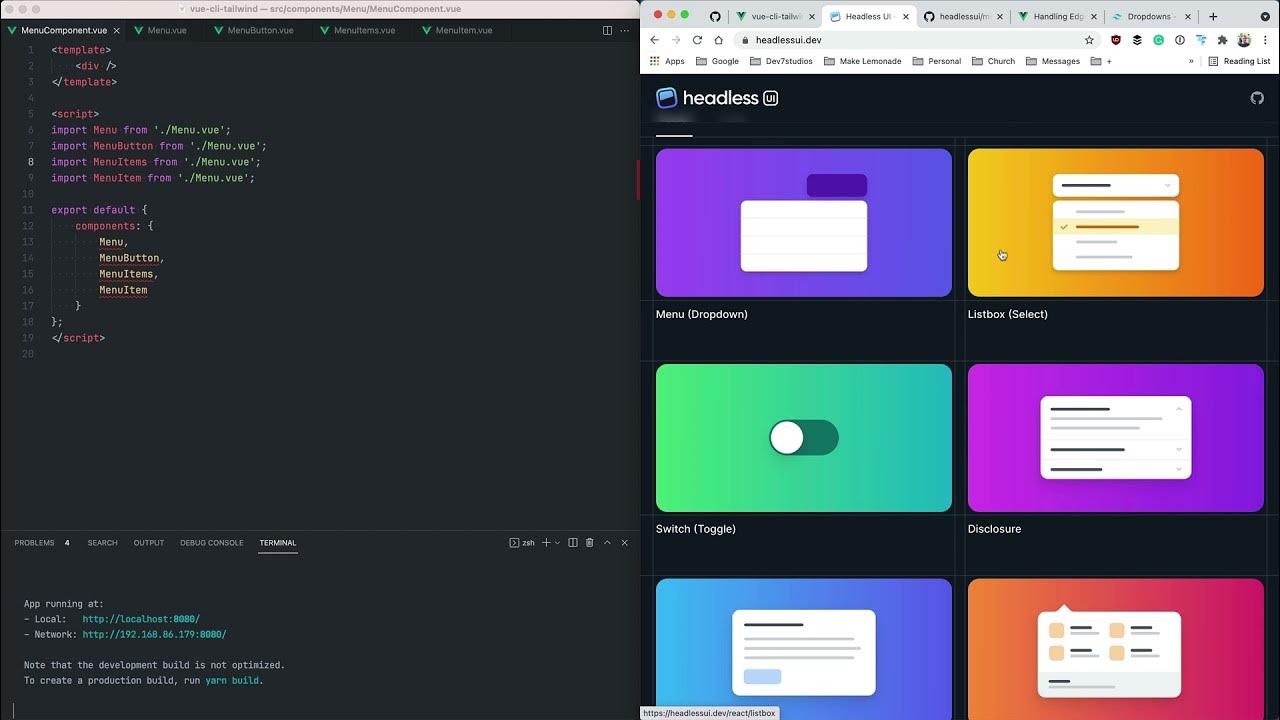Switch to the vue-cli-tailwind browser tab

point(774,16)
